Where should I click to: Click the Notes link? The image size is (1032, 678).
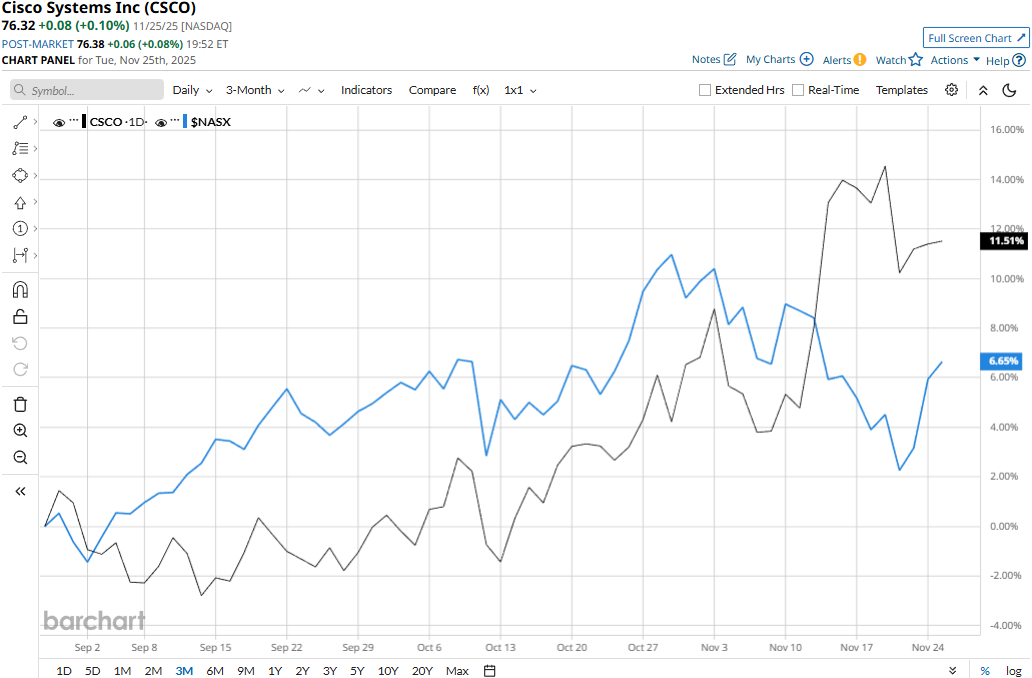pos(706,59)
